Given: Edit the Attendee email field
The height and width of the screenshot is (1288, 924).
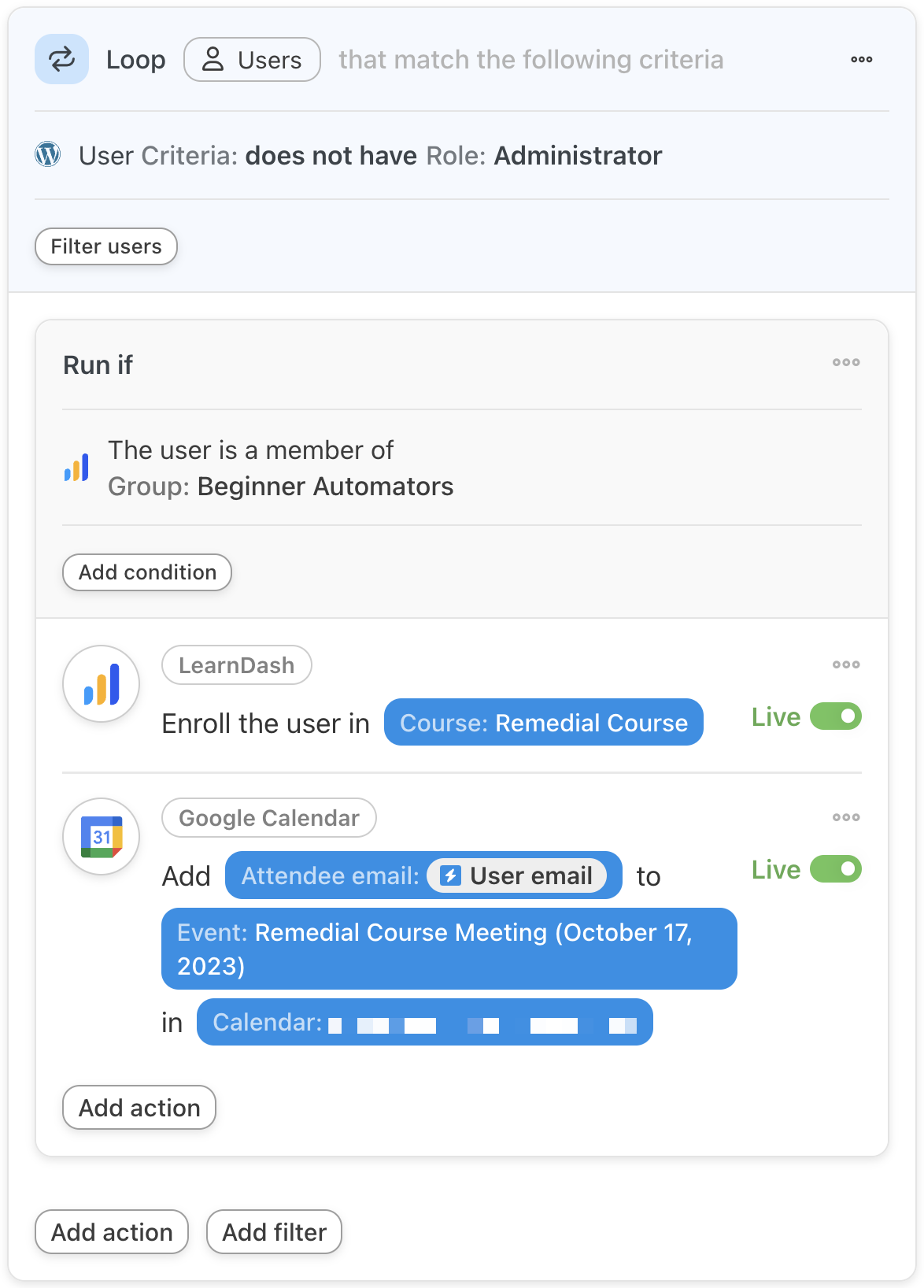Looking at the screenshot, I should [x=423, y=875].
